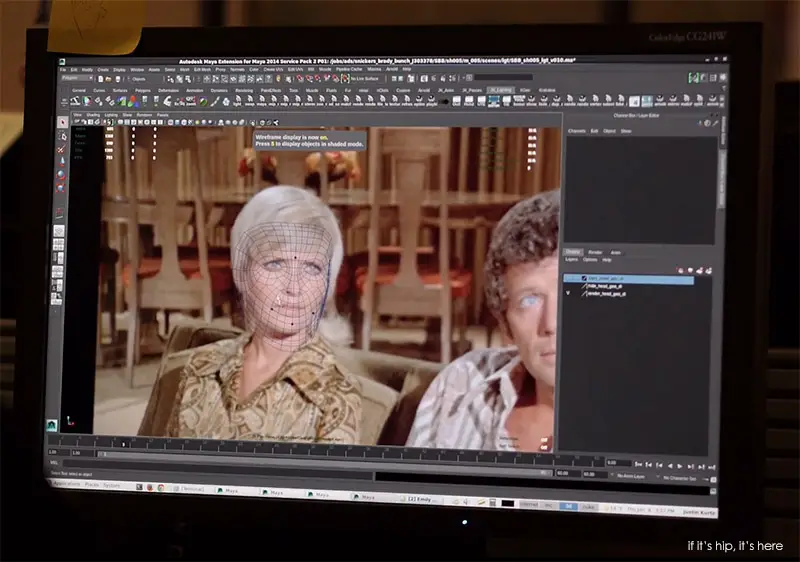The height and width of the screenshot is (562, 800).
Task: Click the Paint selection tool in toolbox
Action: point(61,148)
